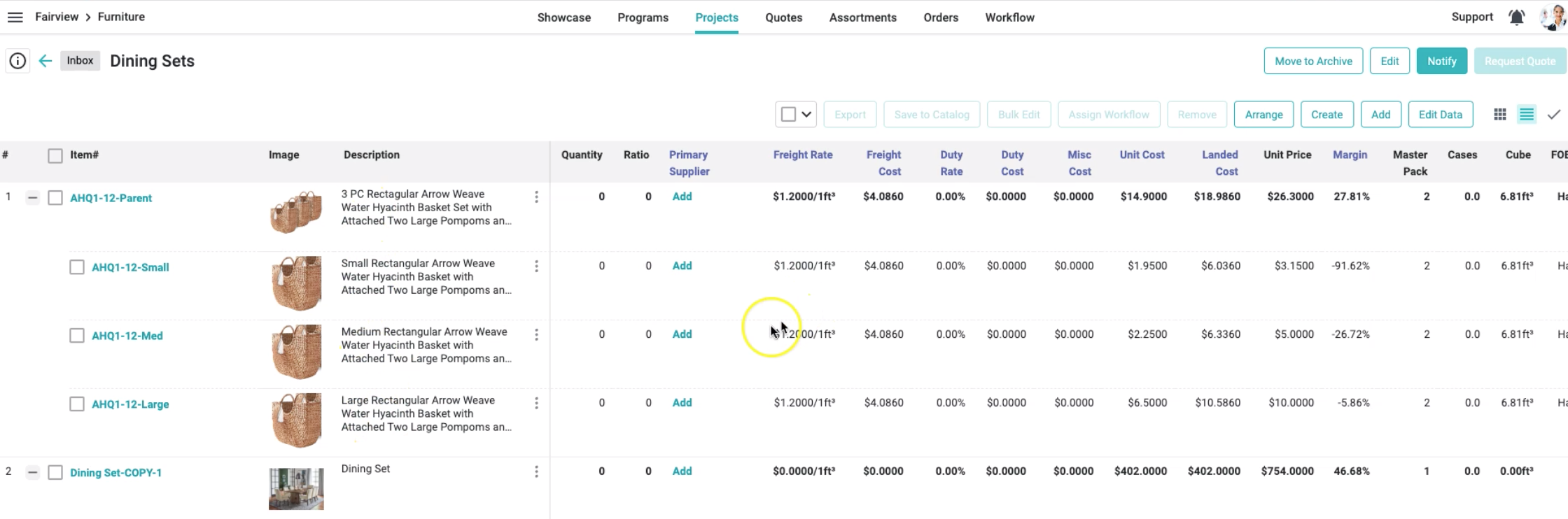The width and height of the screenshot is (1568, 519).
Task: Open the hamburger navigation menu
Action: pos(15,17)
